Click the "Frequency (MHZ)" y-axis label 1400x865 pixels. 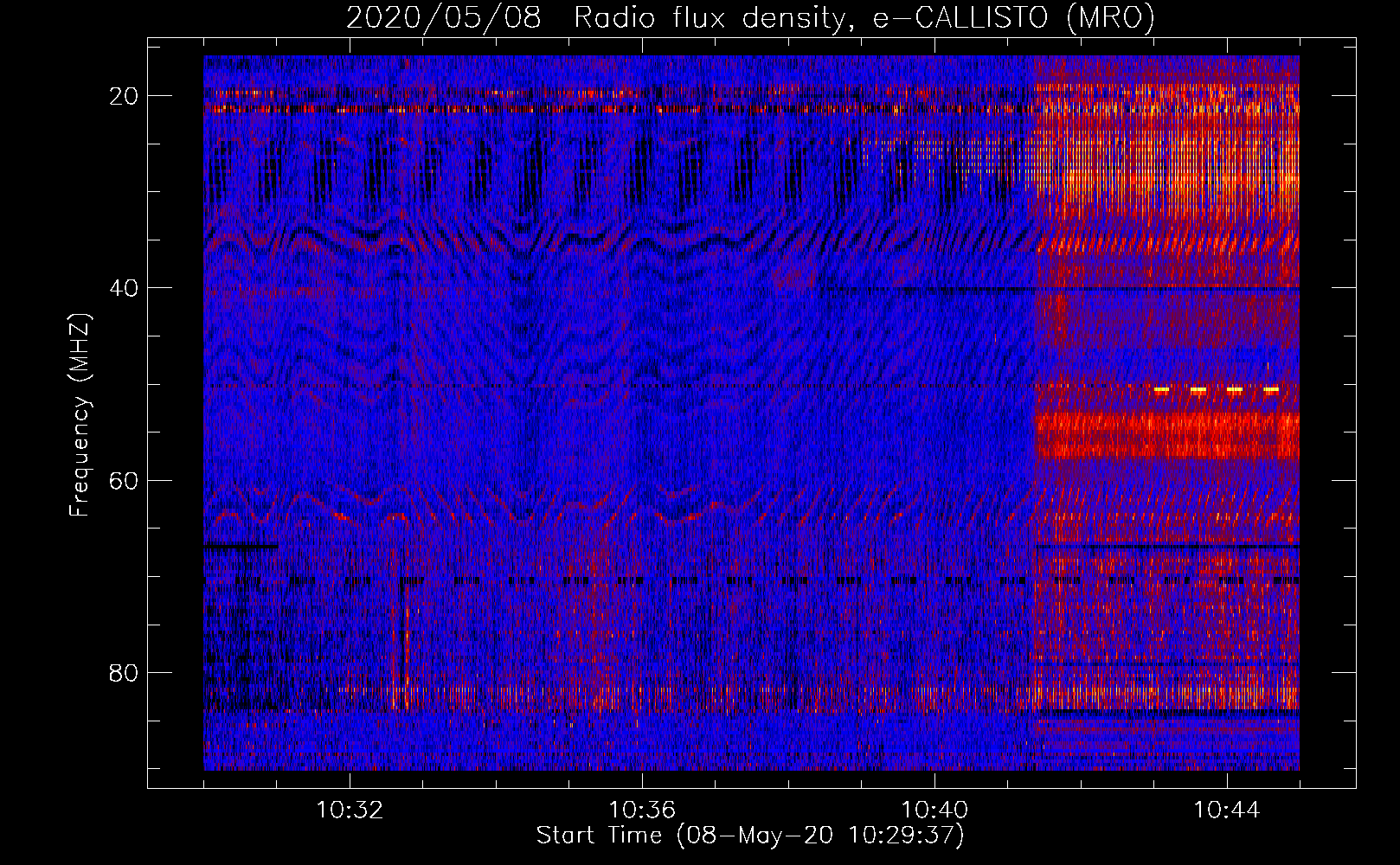click(80, 415)
